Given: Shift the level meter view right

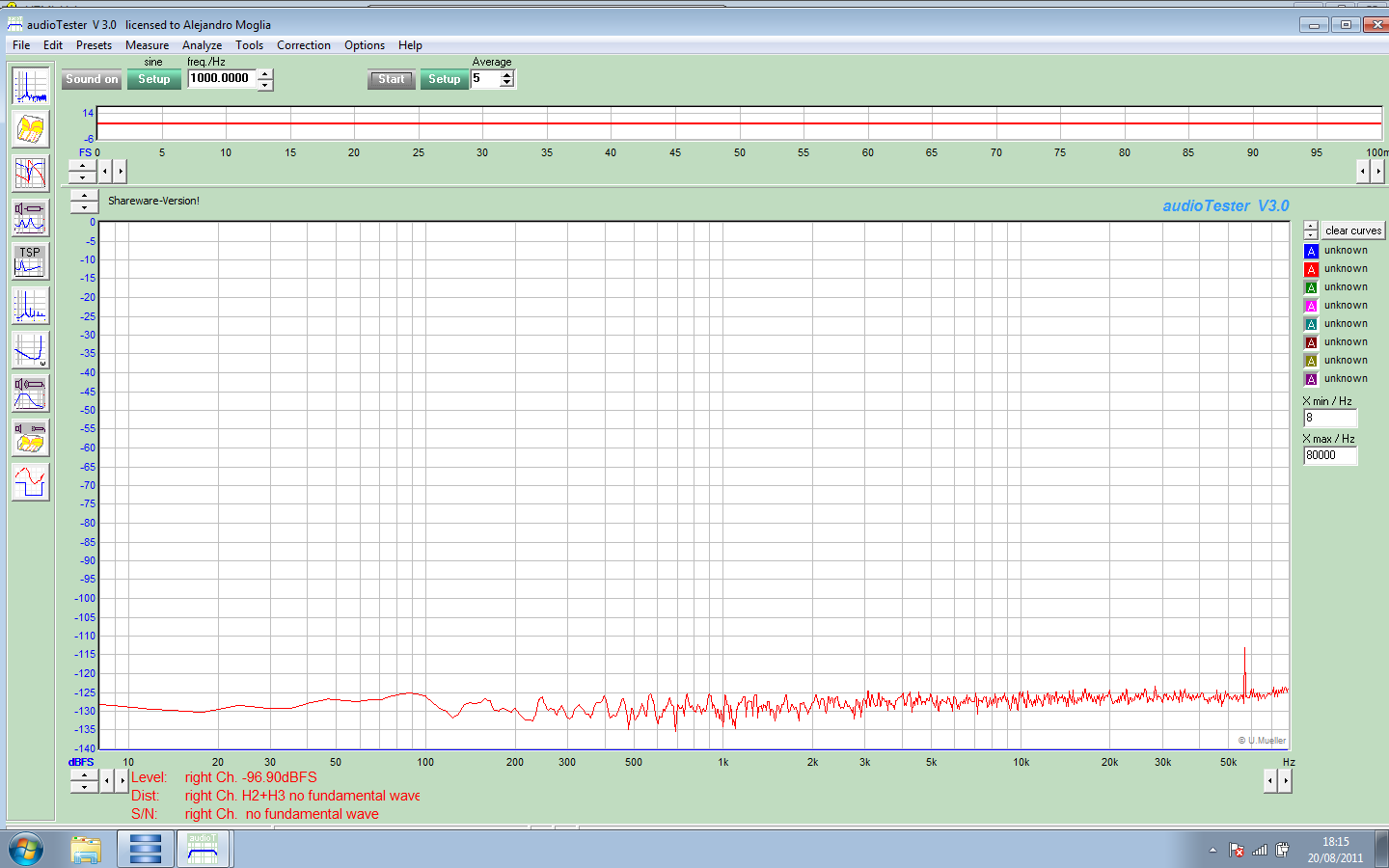Looking at the screenshot, I should (x=120, y=171).
